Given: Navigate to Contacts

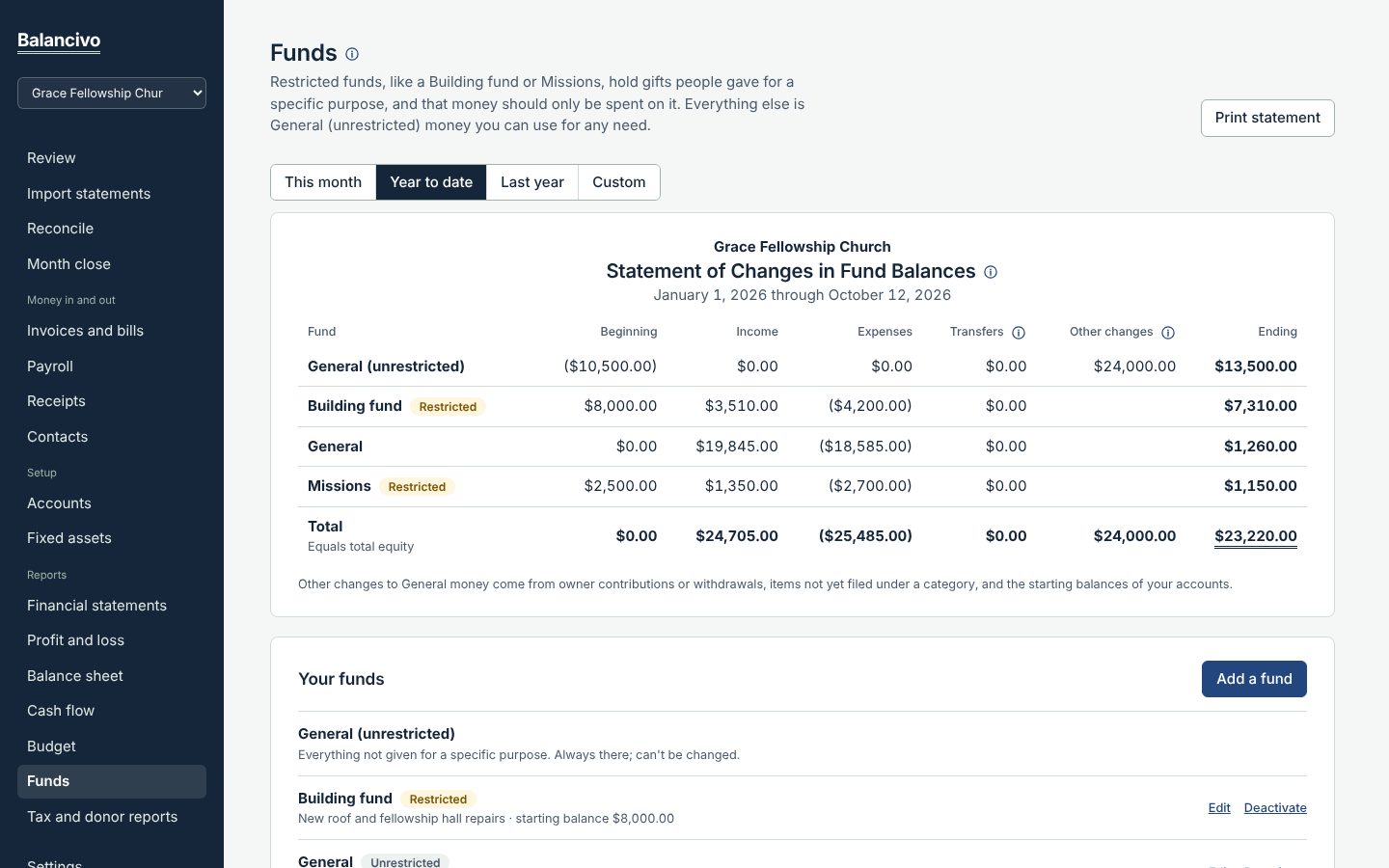Looking at the screenshot, I should tap(112, 437).
